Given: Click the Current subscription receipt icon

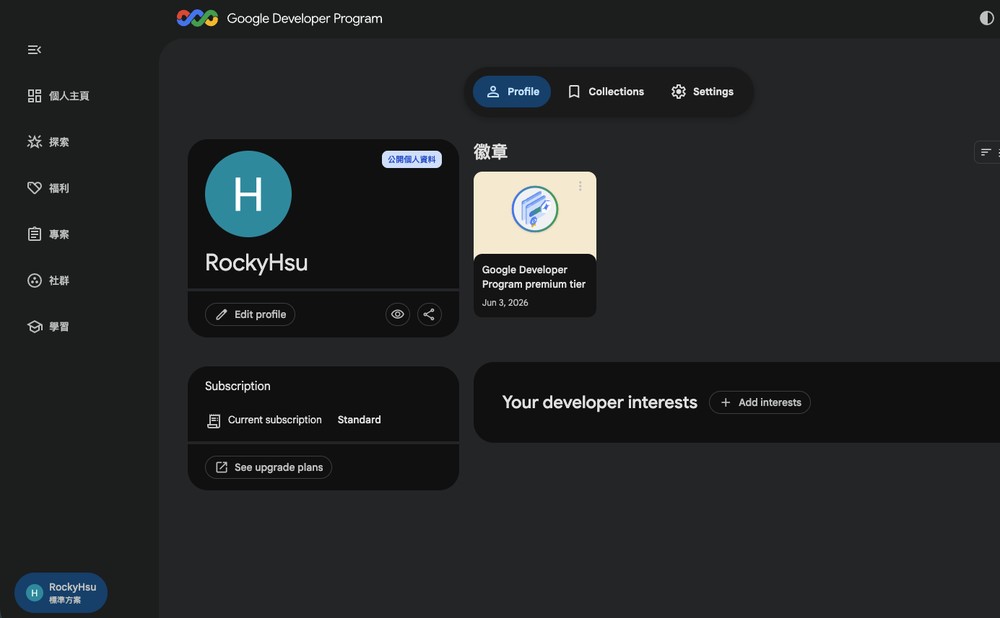Looking at the screenshot, I should [x=214, y=421].
